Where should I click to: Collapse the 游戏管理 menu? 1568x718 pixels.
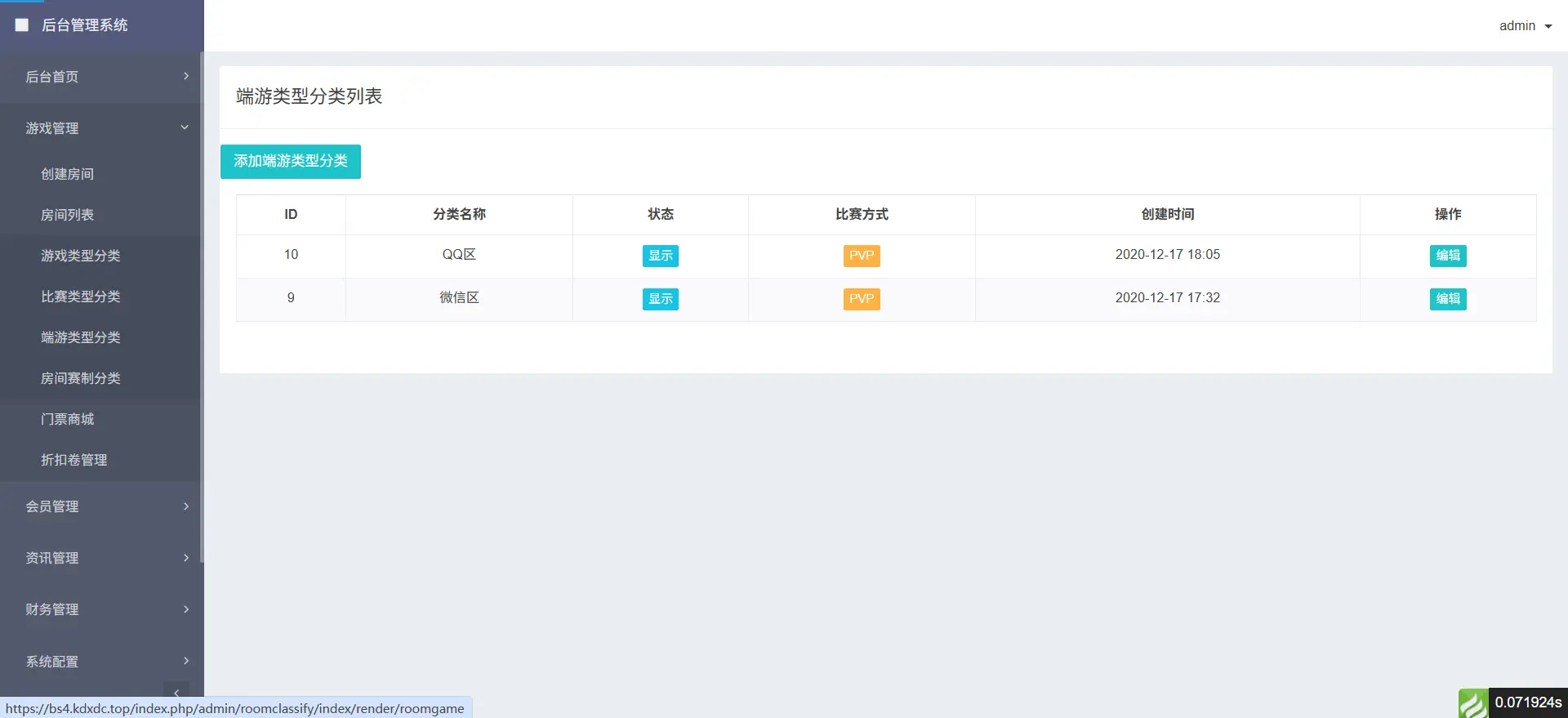click(102, 128)
